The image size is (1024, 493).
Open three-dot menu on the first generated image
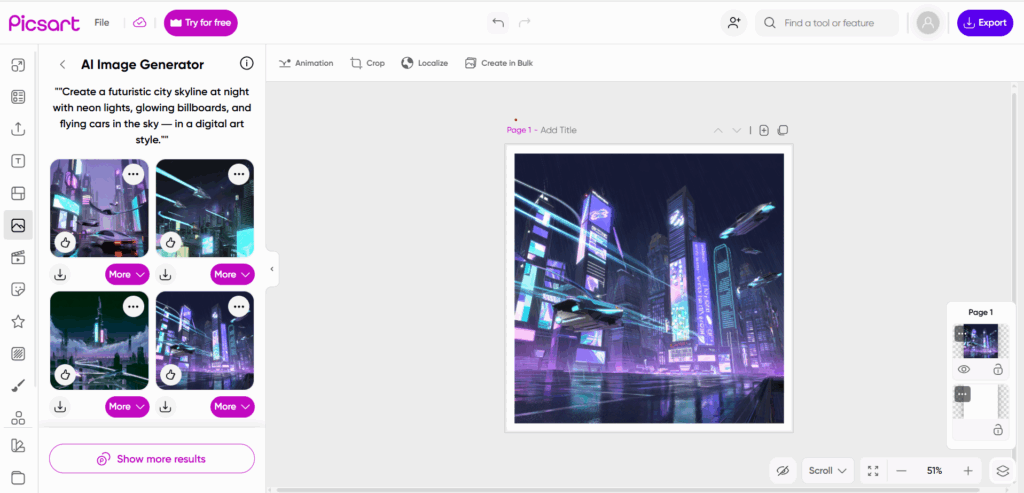click(133, 174)
